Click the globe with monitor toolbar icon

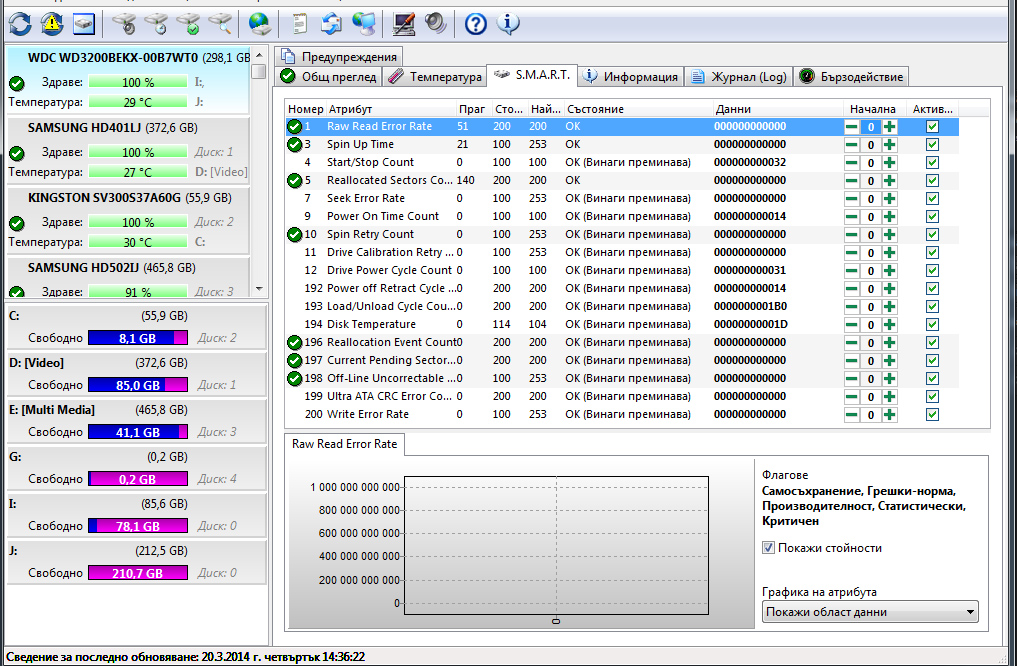point(364,24)
